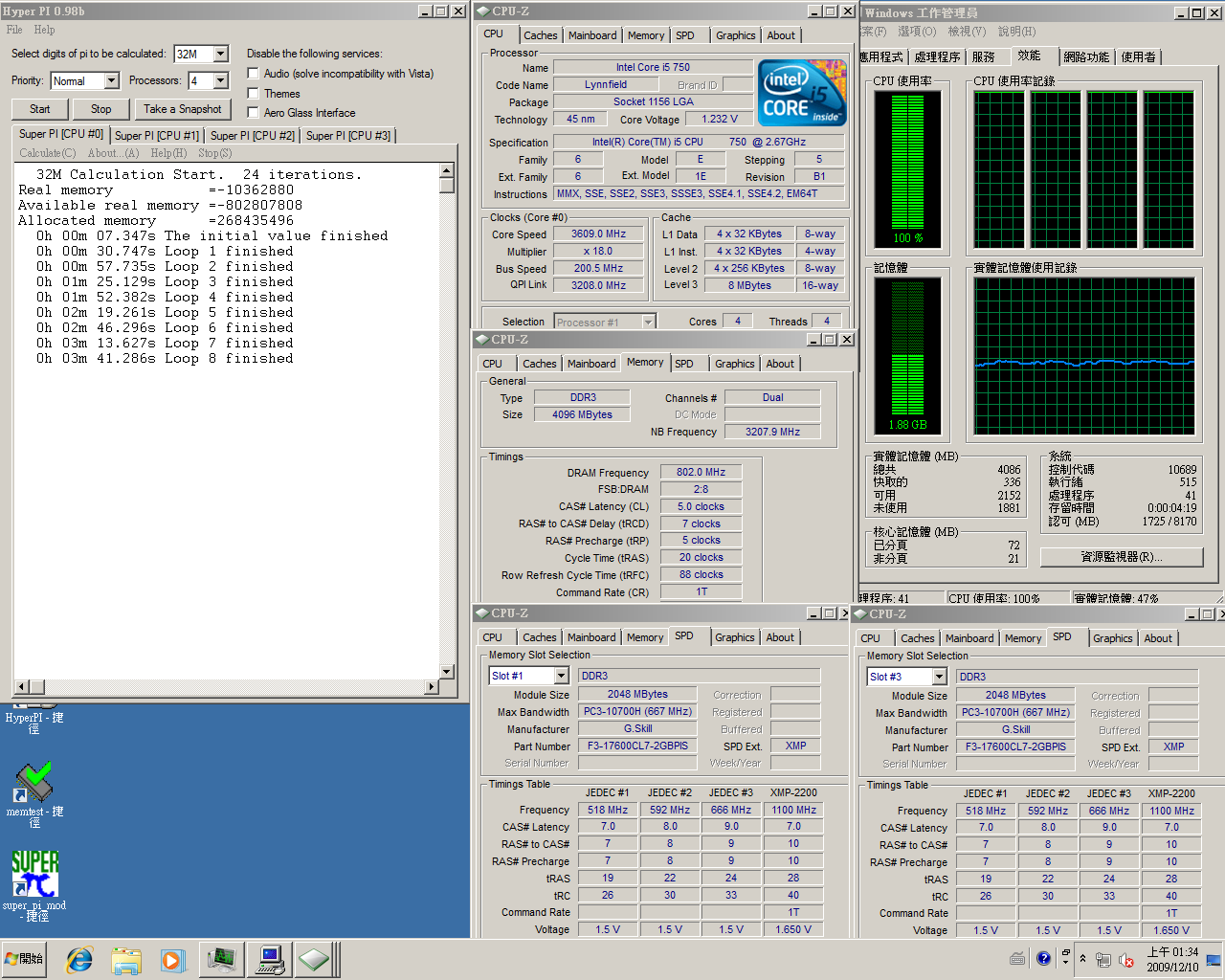Open the Start menu button labeled 開始

[26, 959]
